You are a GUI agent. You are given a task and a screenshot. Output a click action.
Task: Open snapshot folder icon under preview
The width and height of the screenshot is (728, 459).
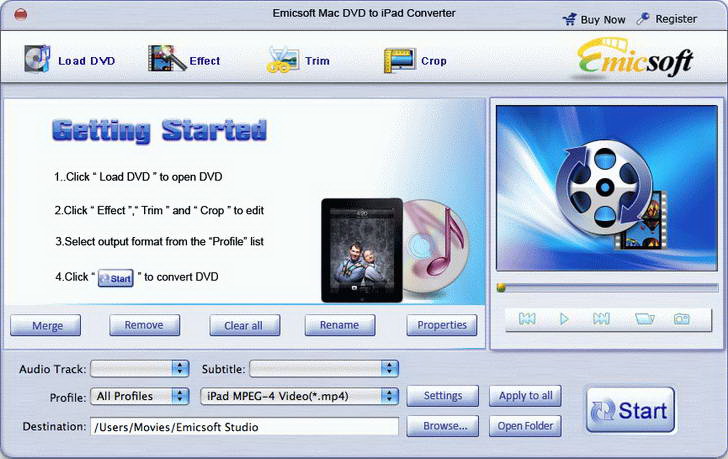click(x=644, y=319)
